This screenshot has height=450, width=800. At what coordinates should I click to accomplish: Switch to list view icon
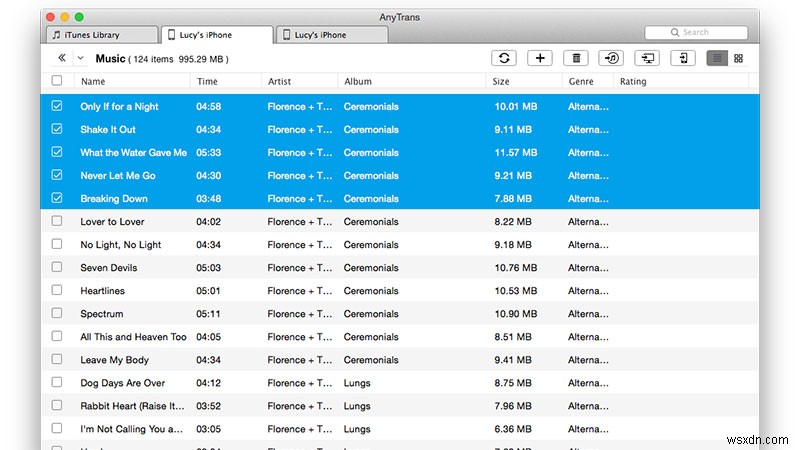click(x=717, y=58)
